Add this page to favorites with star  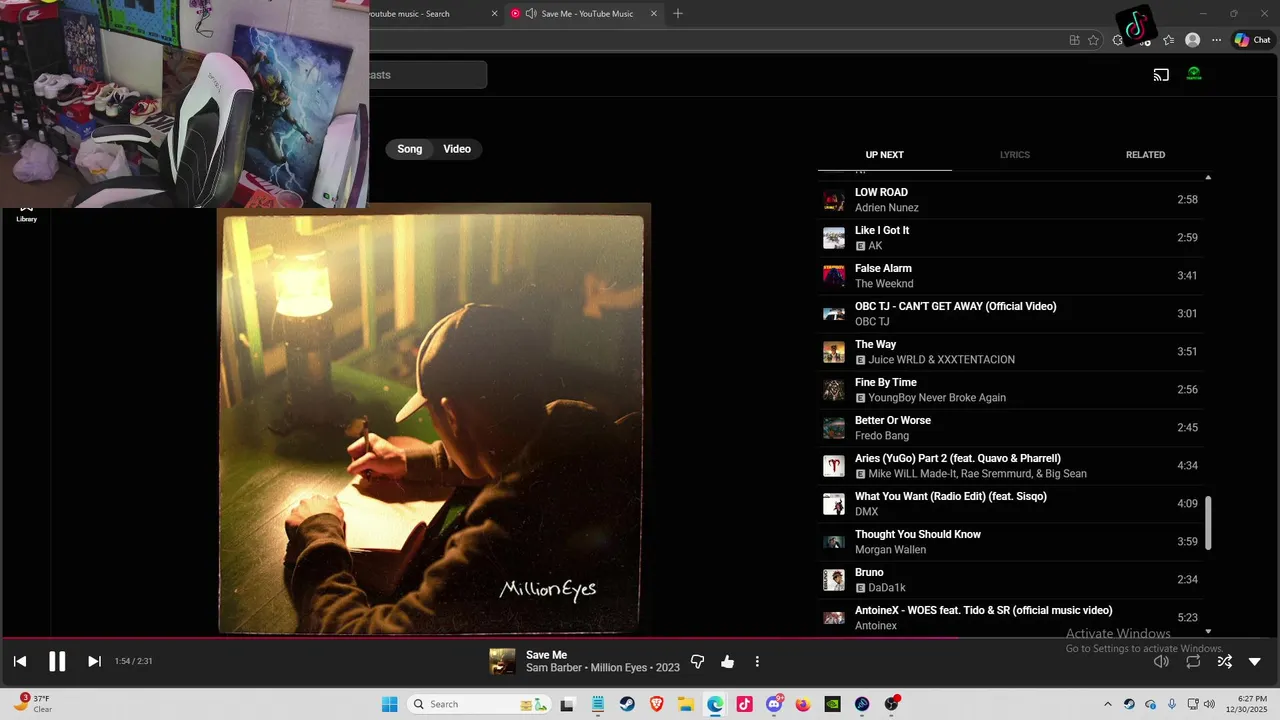pyautogui.click(x=1093, y=40)
